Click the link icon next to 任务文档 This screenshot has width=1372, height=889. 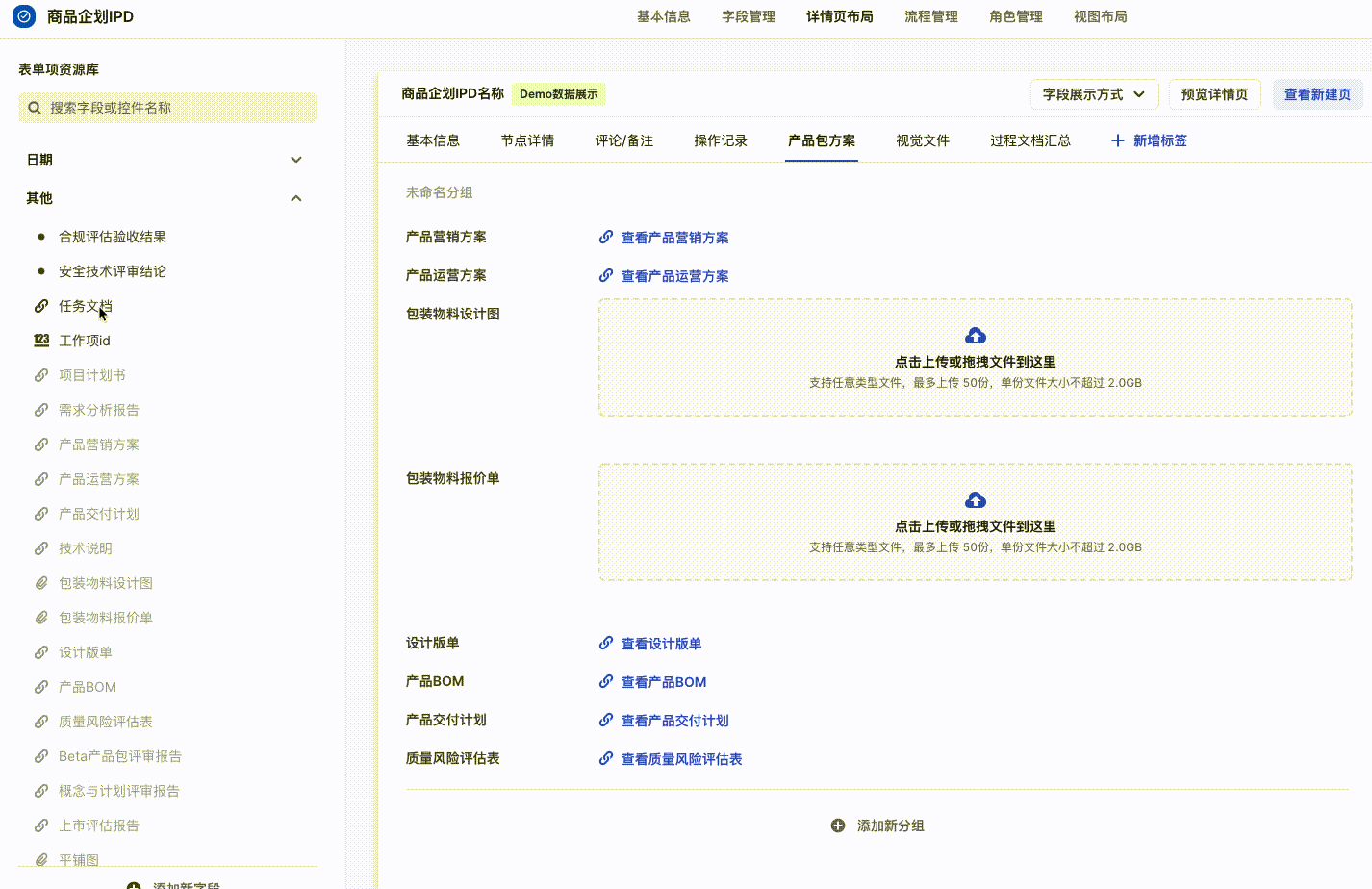point(41,306)
